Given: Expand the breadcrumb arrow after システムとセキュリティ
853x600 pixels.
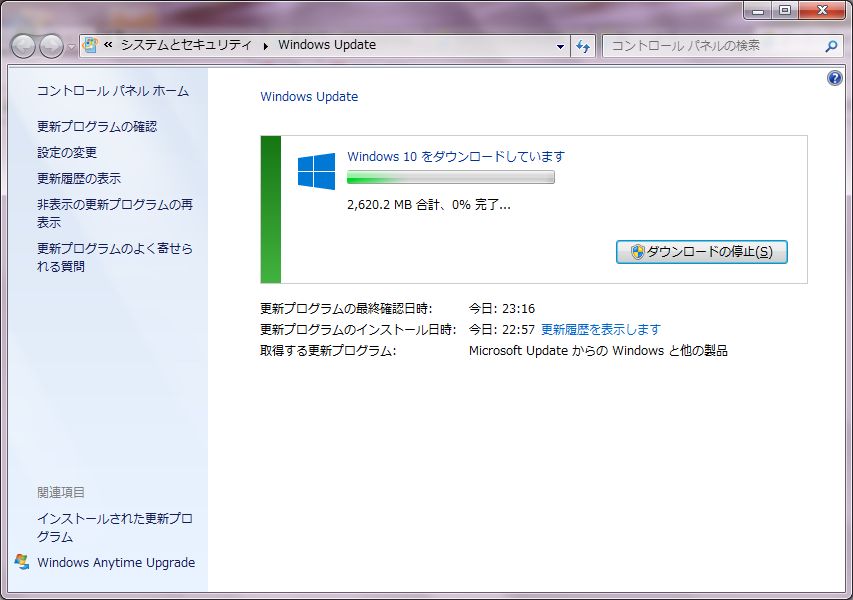Looking at the screenshot, I should point(265,46).
